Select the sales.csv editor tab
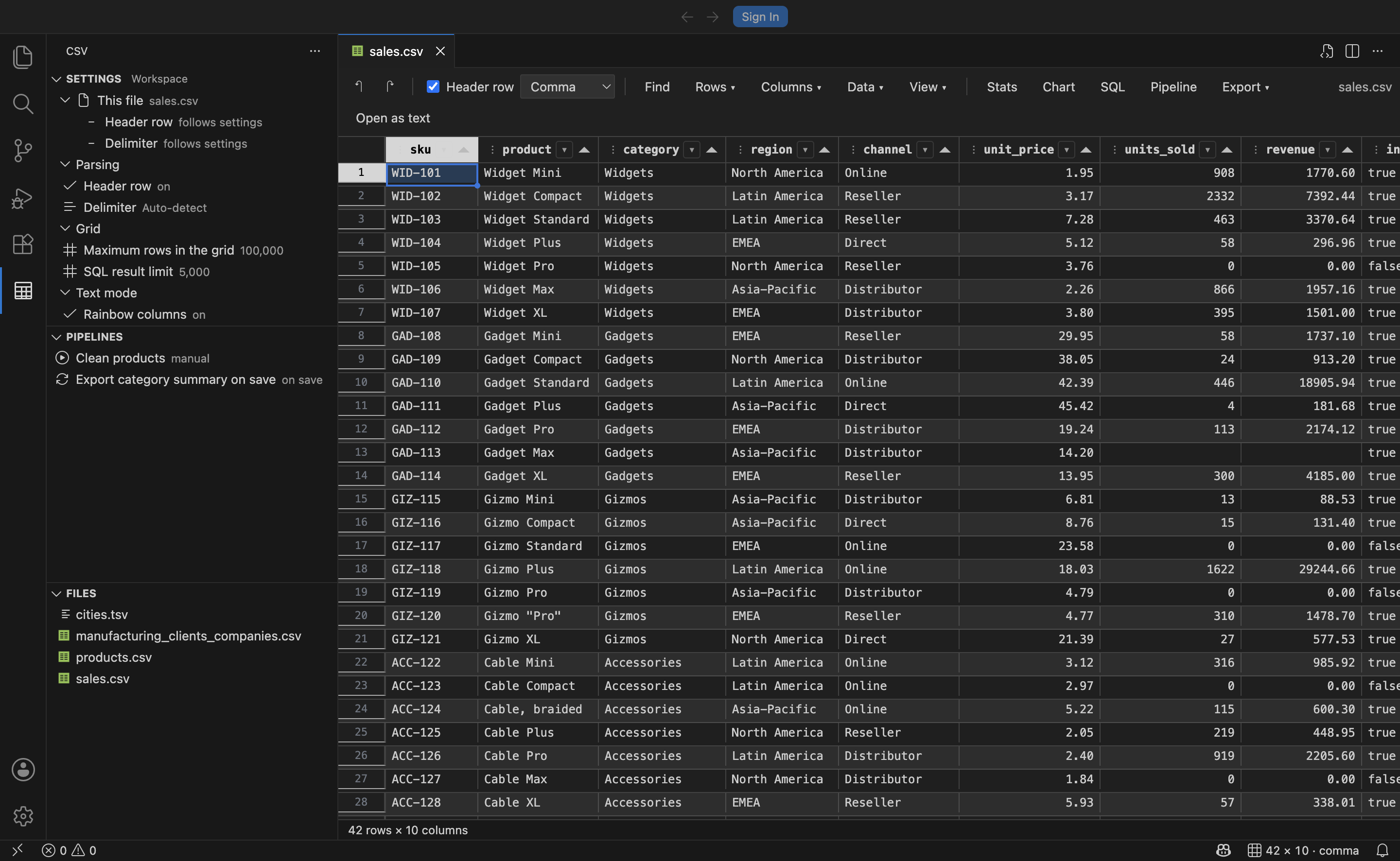 (396, 51)
